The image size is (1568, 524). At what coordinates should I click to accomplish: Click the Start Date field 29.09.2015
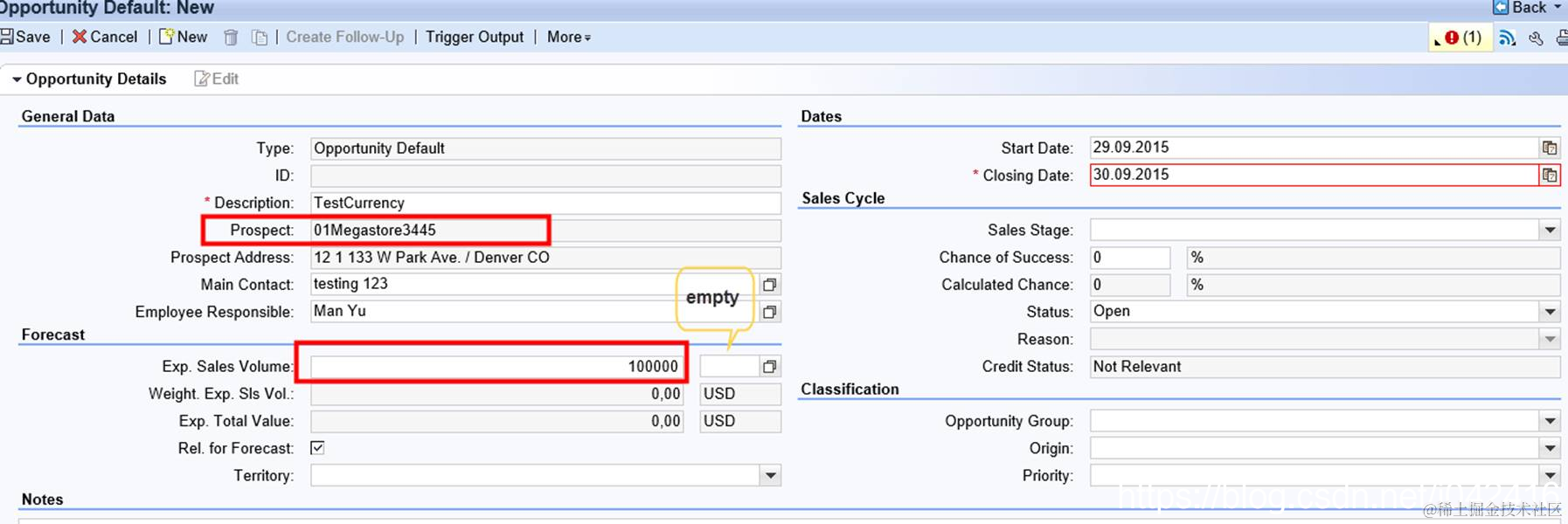click(1315, 148)
